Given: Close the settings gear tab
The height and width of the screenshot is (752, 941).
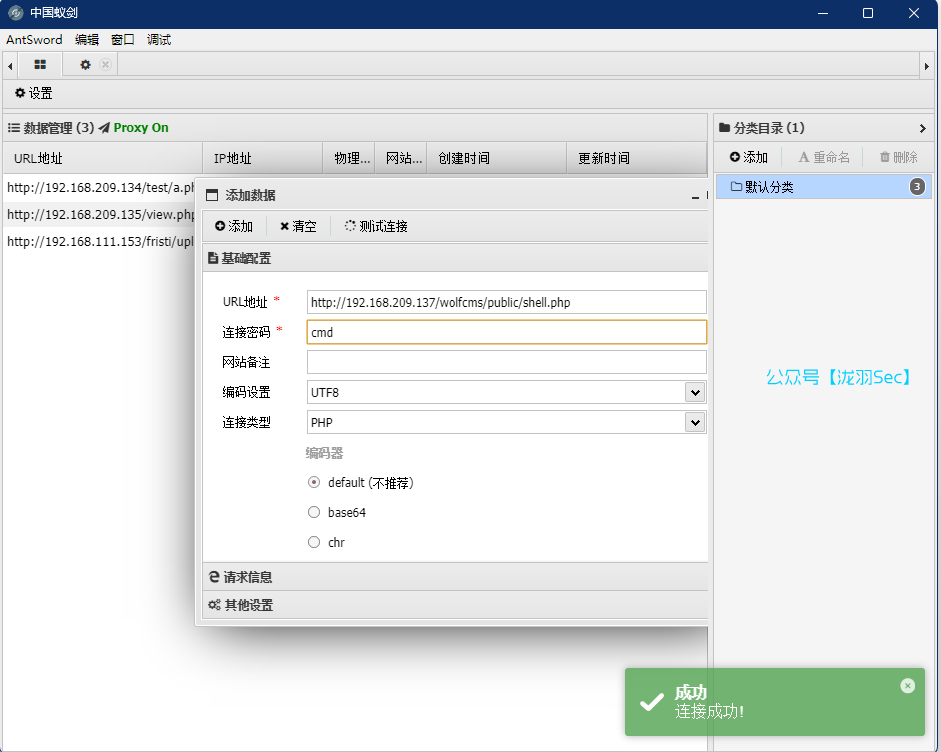Looking at the screenshot, I should click(x=105, y=65).
